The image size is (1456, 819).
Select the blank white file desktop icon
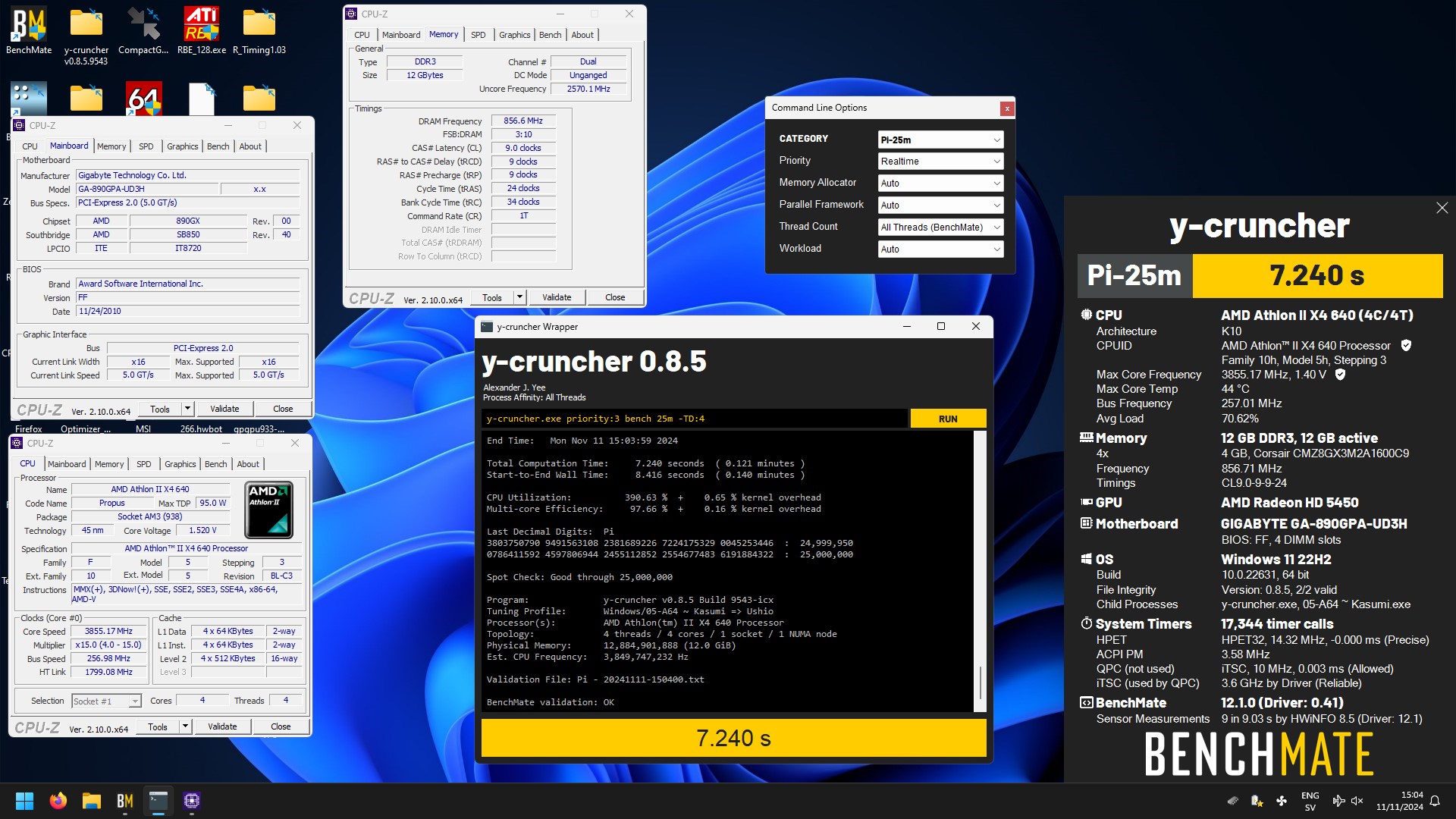(x=202, y=99)
